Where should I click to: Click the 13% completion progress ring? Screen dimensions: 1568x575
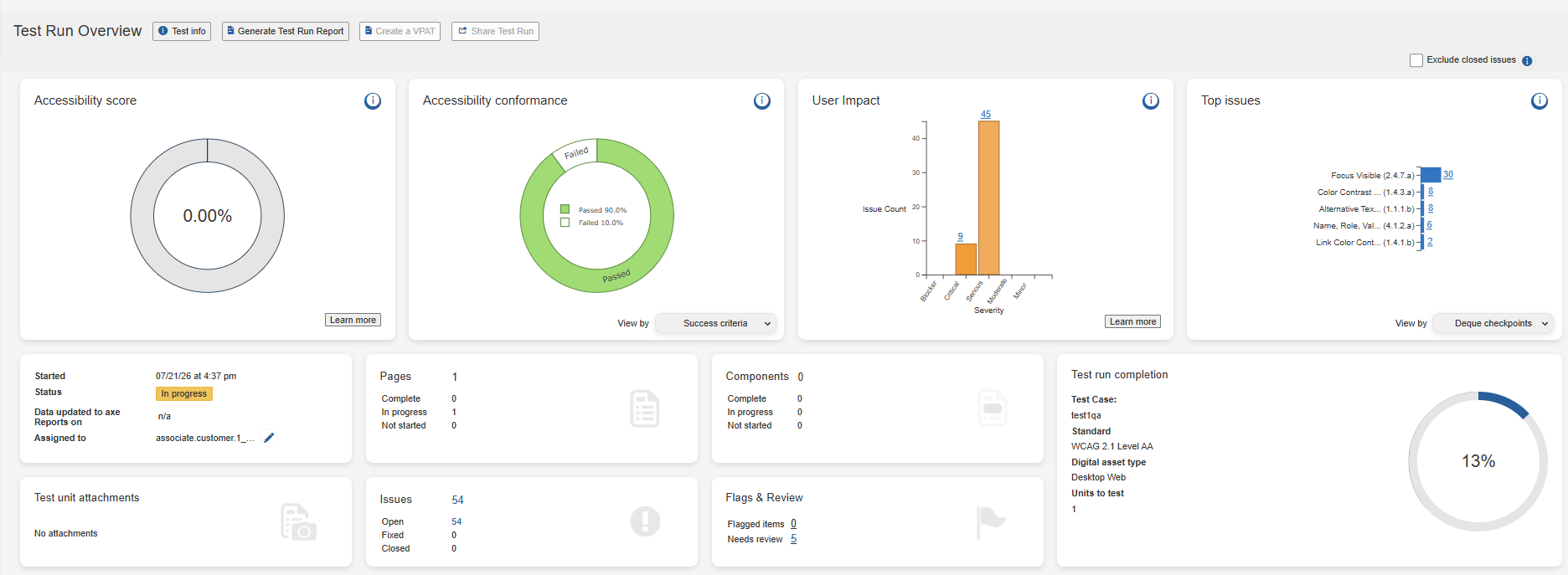click(x=1478, y=461)
